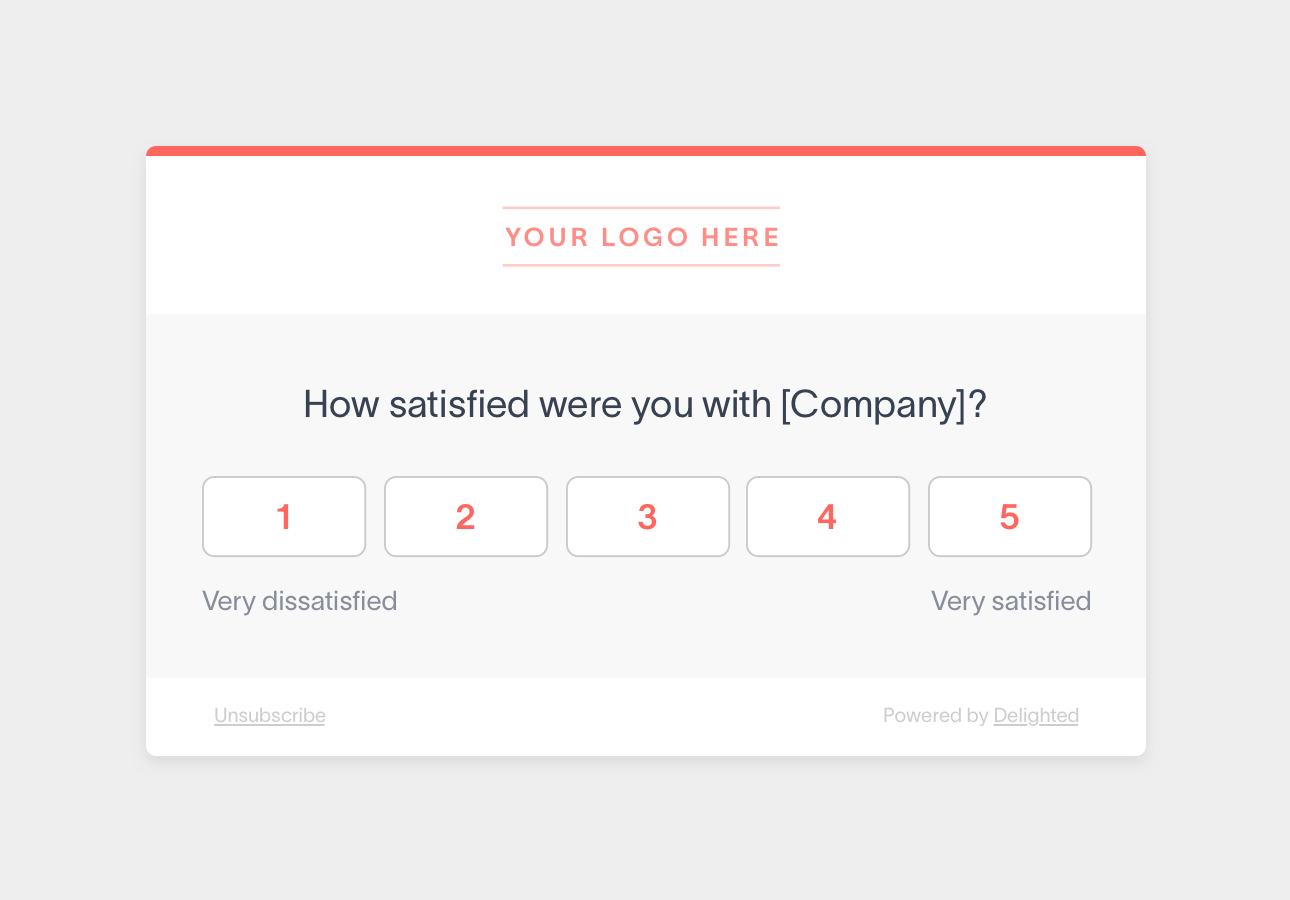Click the satisfaction question headline
The width and height of the screenshot is (1290, 900).
(x=645, y=404)
